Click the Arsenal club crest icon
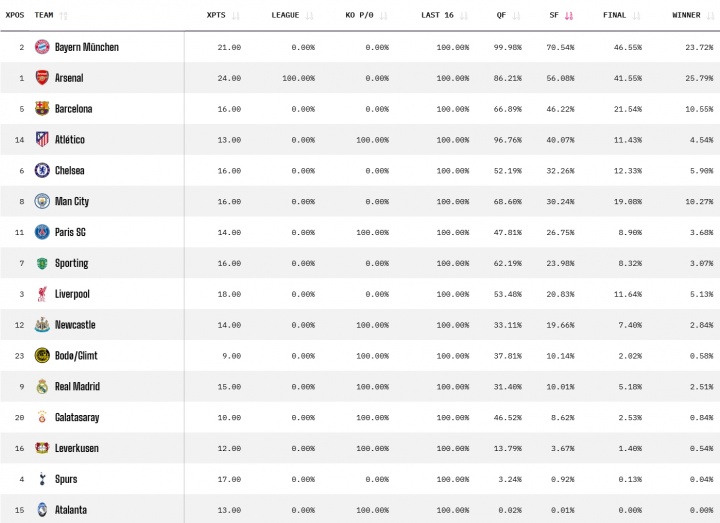This screenshot has height=523, width=720. click(x=42, y=78)
